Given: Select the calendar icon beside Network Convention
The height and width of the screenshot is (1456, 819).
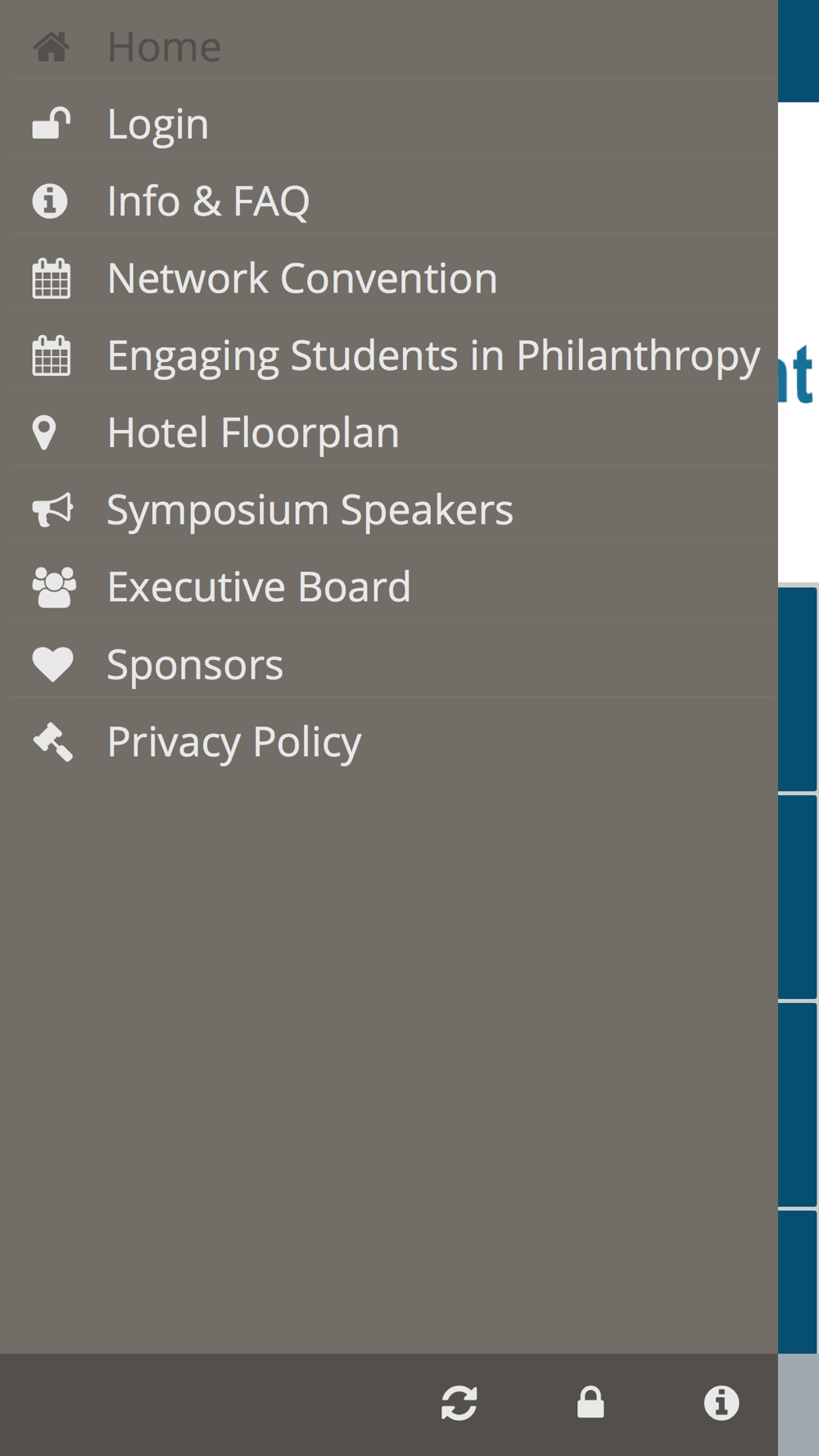Looking at the screenshot, I should 51,278.
